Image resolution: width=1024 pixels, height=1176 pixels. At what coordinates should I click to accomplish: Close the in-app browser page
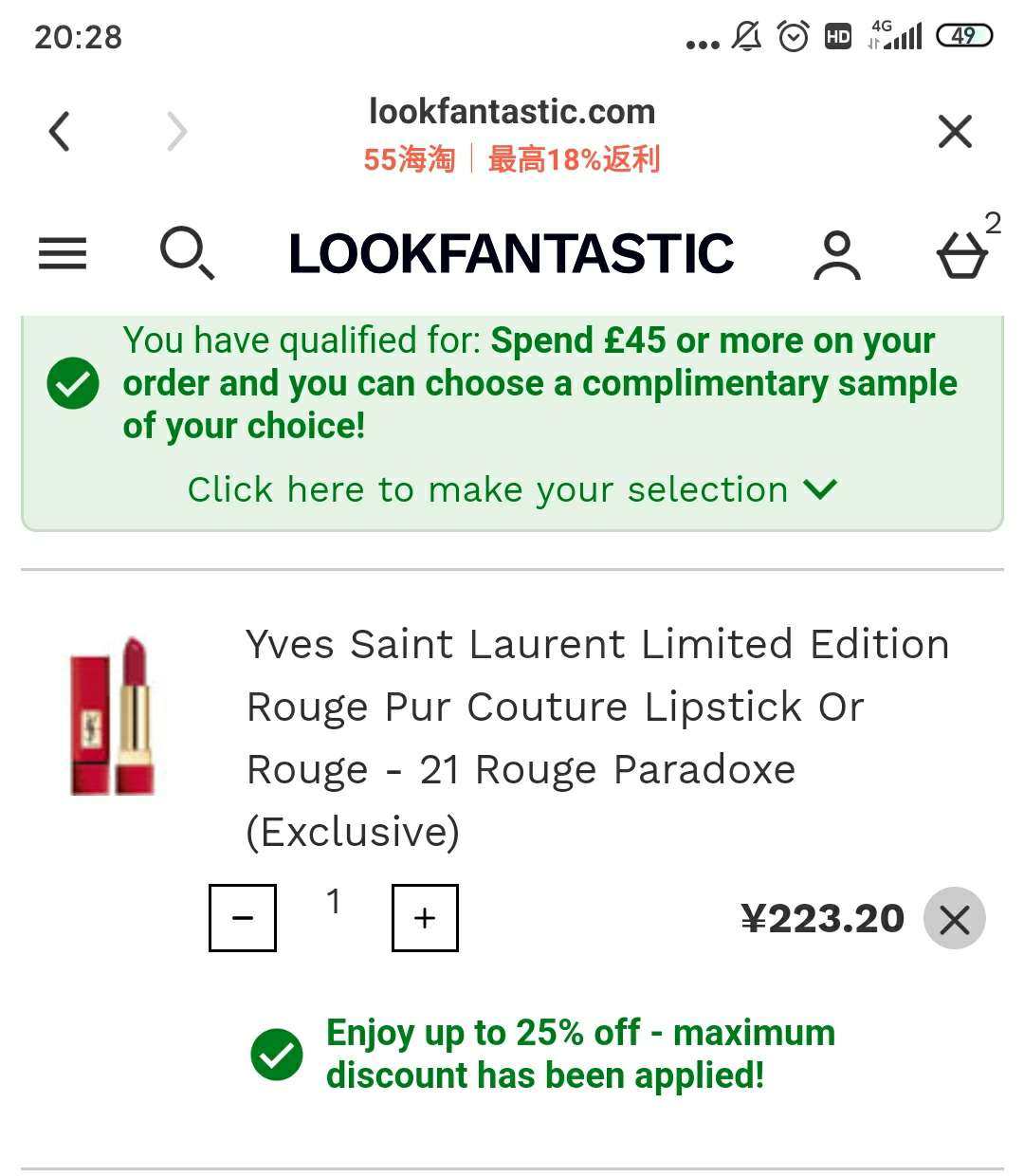(x=955, y=131)
